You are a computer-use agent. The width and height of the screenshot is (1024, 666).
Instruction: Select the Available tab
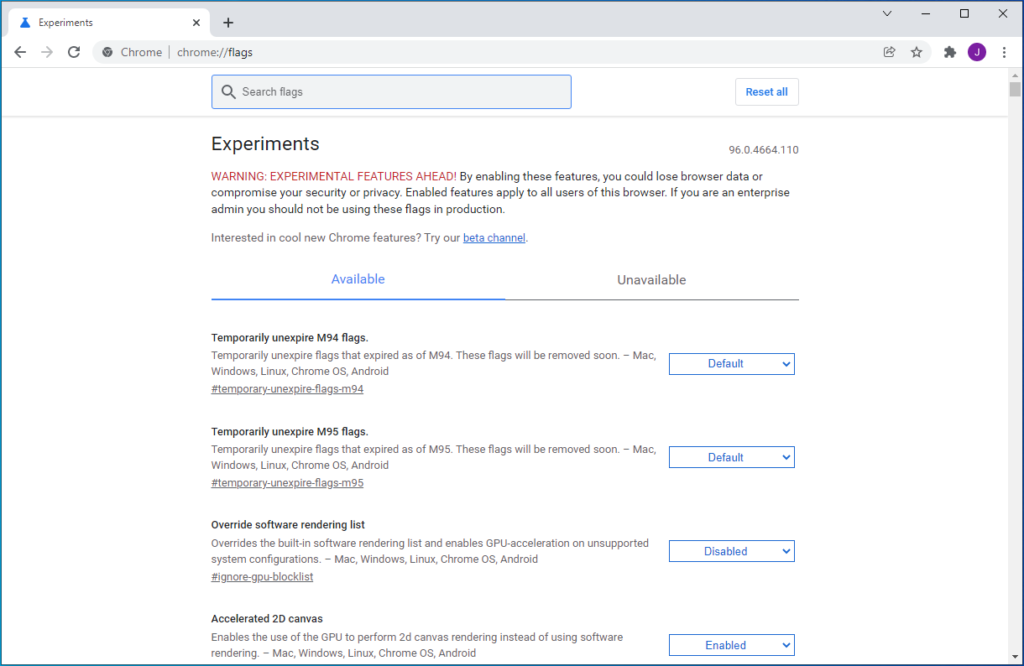pos(357,279)
